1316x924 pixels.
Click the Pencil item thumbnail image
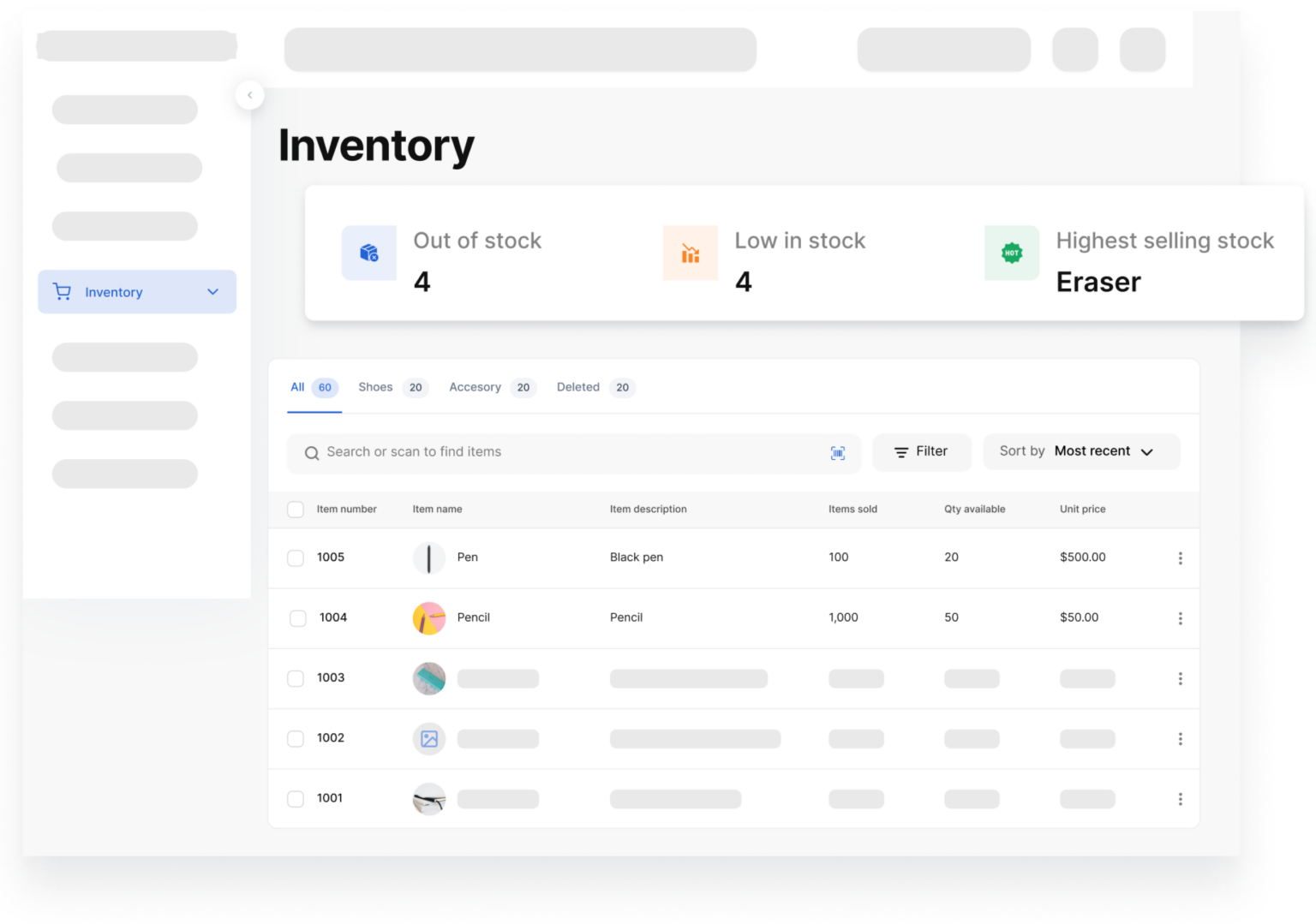pos(428,617)
